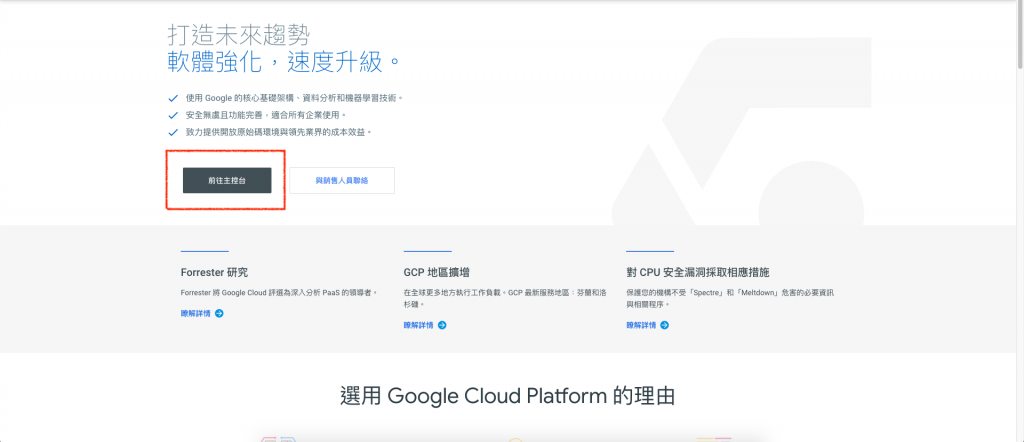
Task: Click the 前往主控台 button
Action: (227, 180)
